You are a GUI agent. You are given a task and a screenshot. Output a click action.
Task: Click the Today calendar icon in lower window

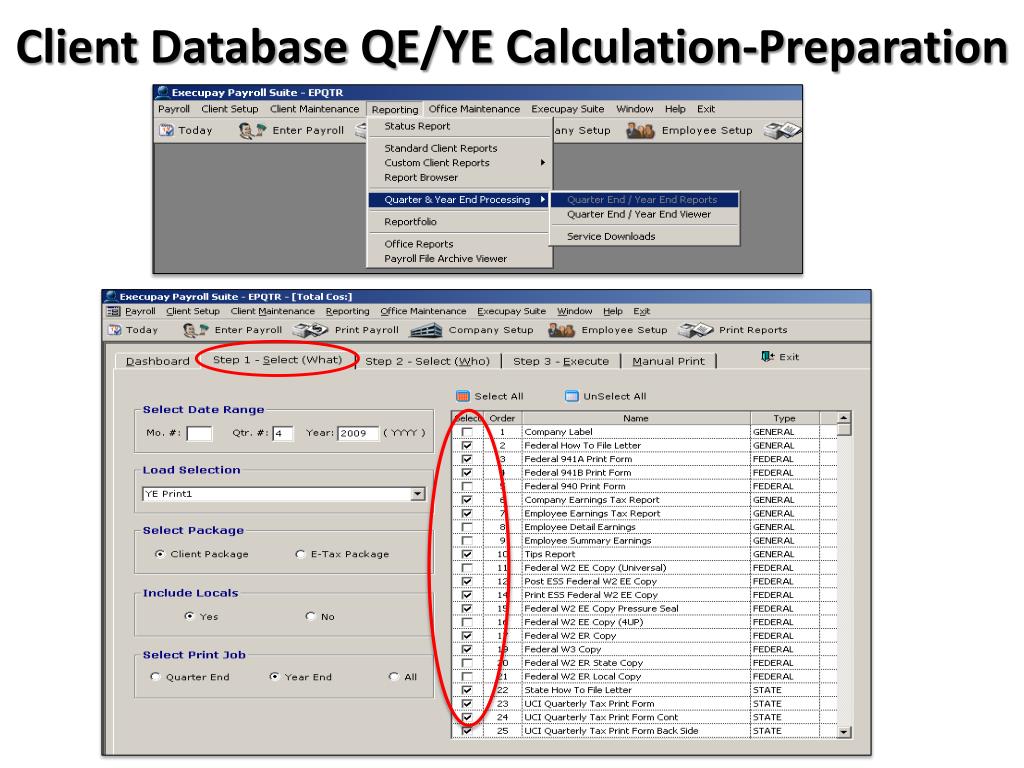[x=114, y=330]
